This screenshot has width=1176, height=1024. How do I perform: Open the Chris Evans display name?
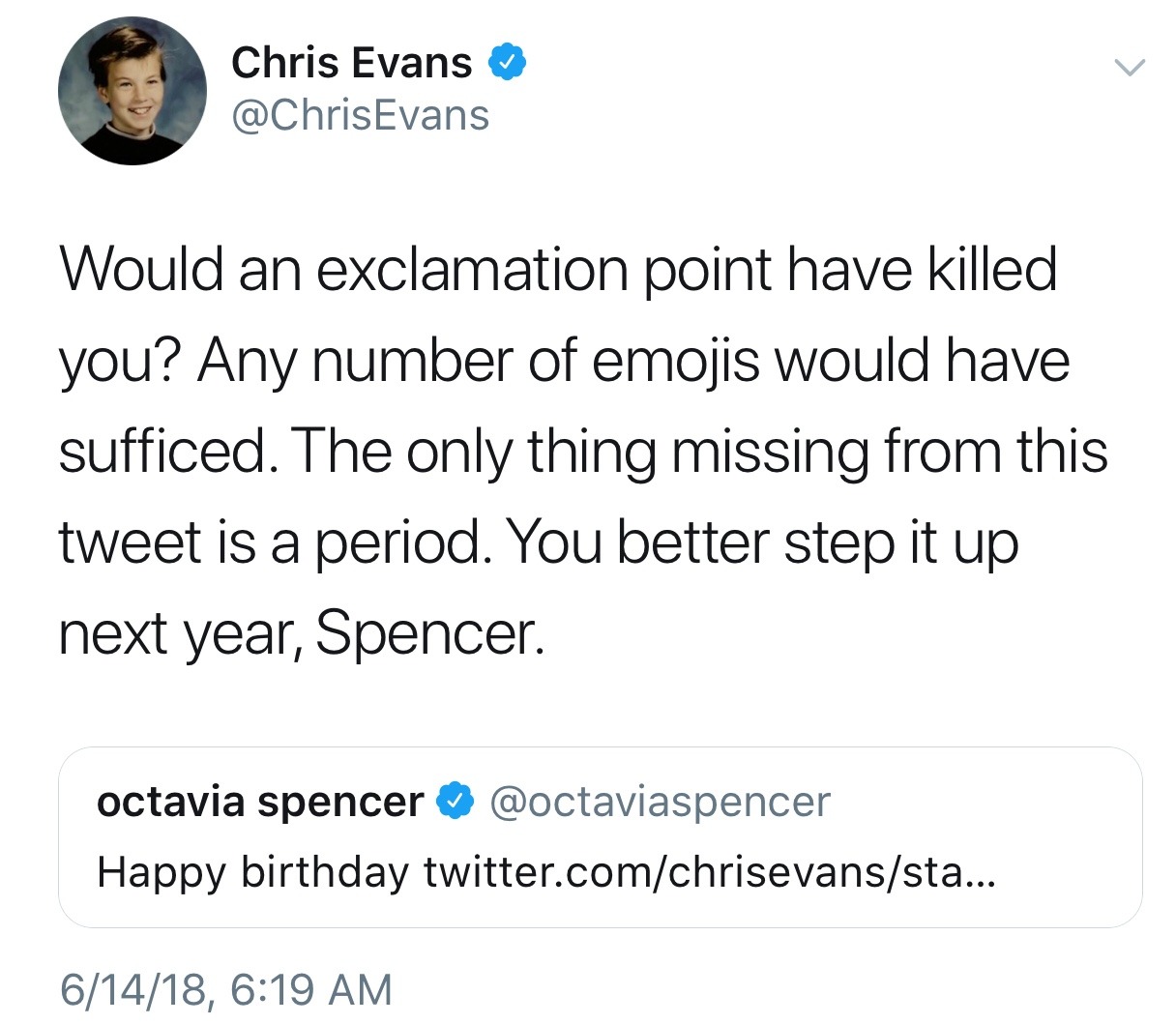coord(351,63)
